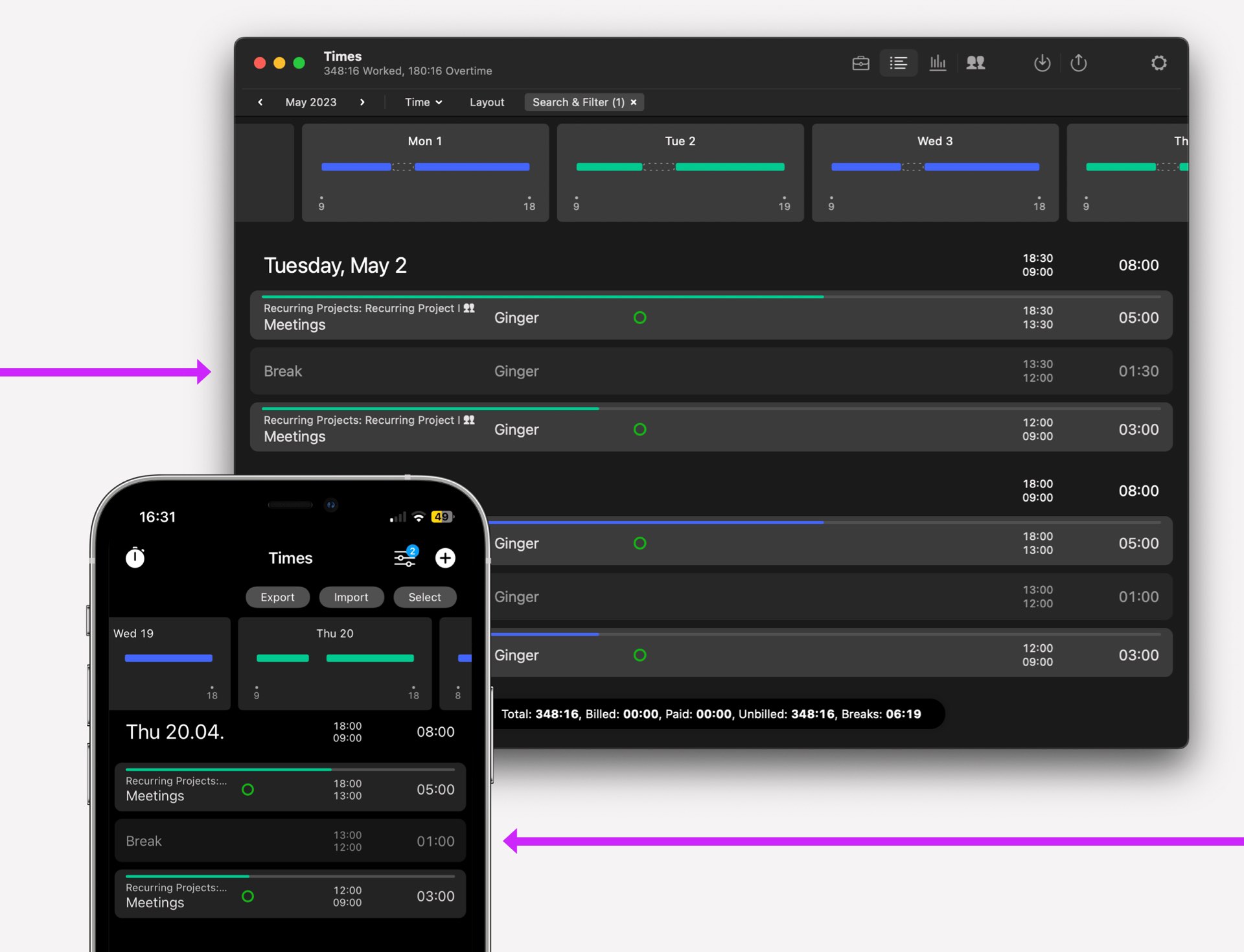The width and height of the screenshot is (1244, 952).
Task: Toggle status circle on lower 03:00 Ginger entry
Action: [x=639, y=655]
